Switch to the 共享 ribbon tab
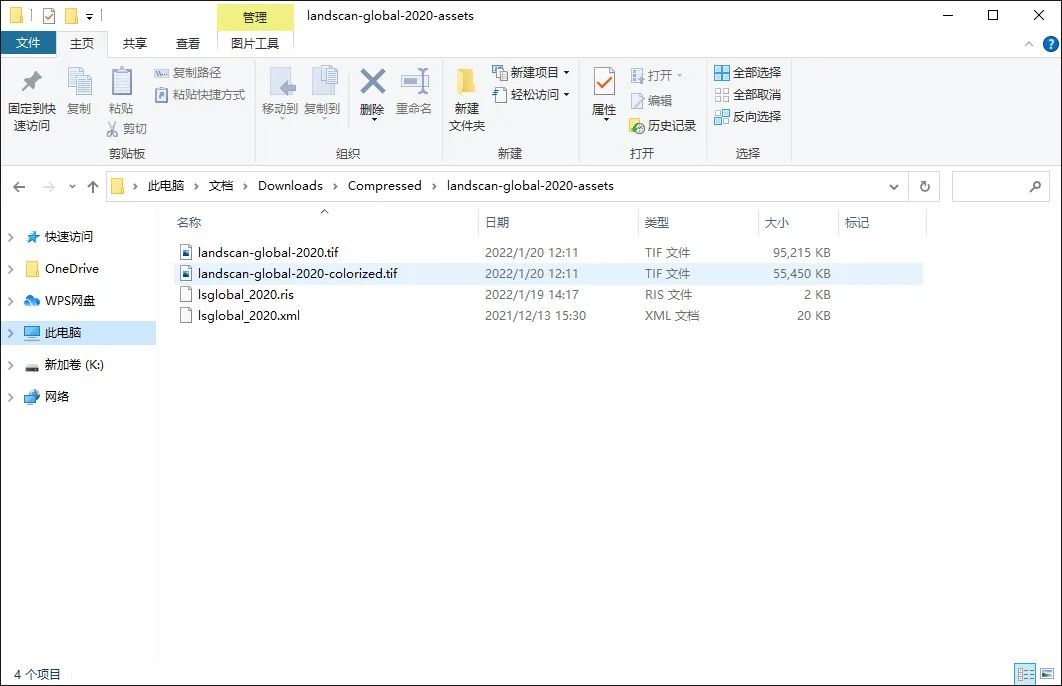 tap(135, 43)
